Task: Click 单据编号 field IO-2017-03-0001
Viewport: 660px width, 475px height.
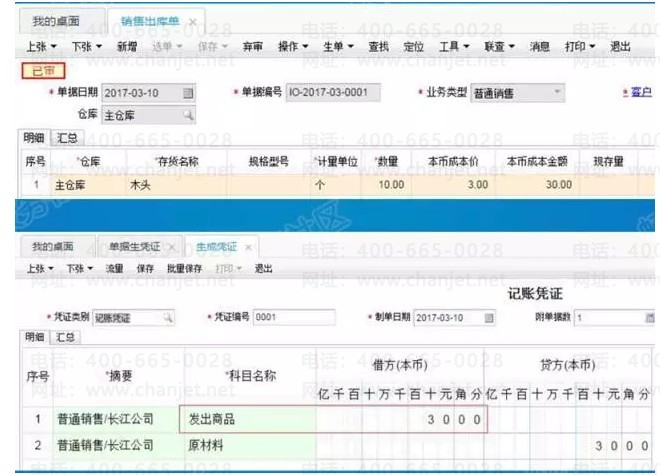Action: (333, 92)
